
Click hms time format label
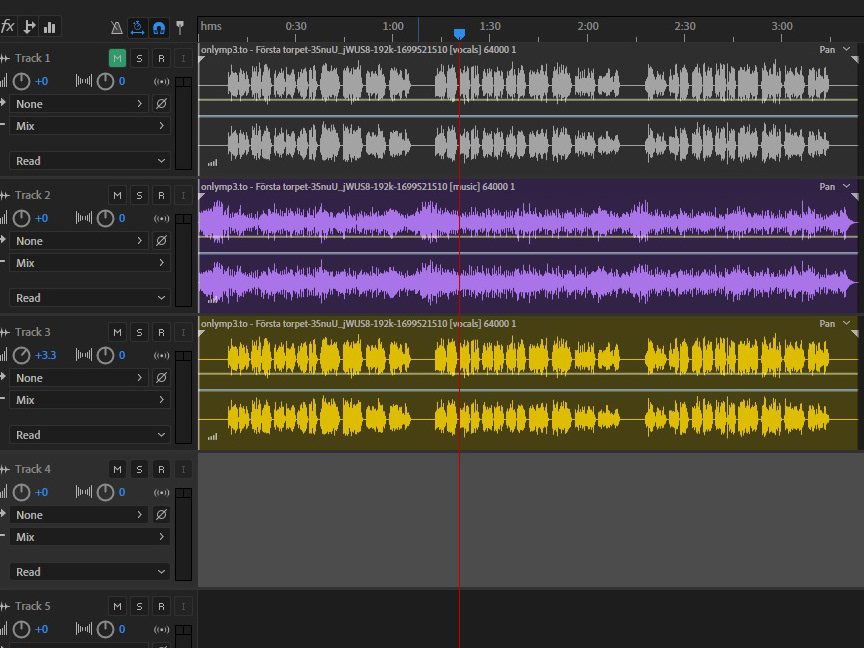pyautogui.click(x=211, y=26)
